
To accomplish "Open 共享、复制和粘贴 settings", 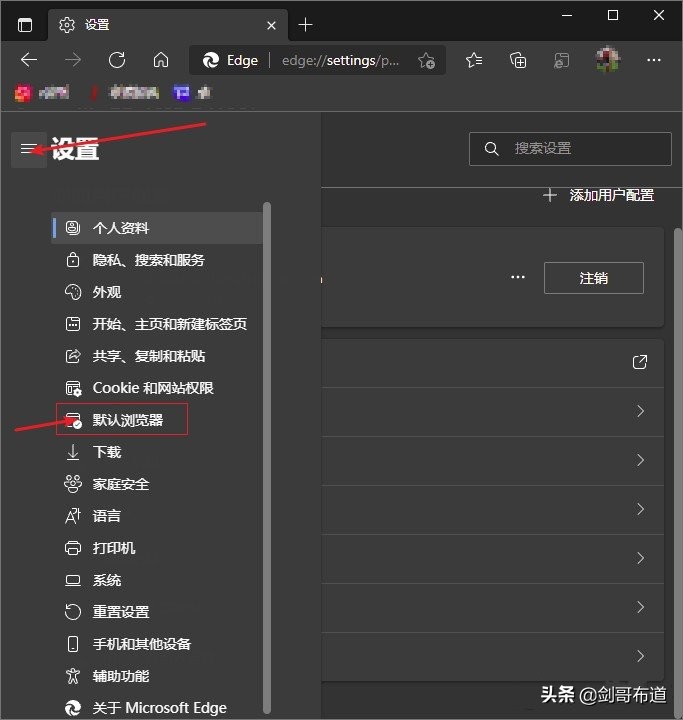I will (157, 356).
